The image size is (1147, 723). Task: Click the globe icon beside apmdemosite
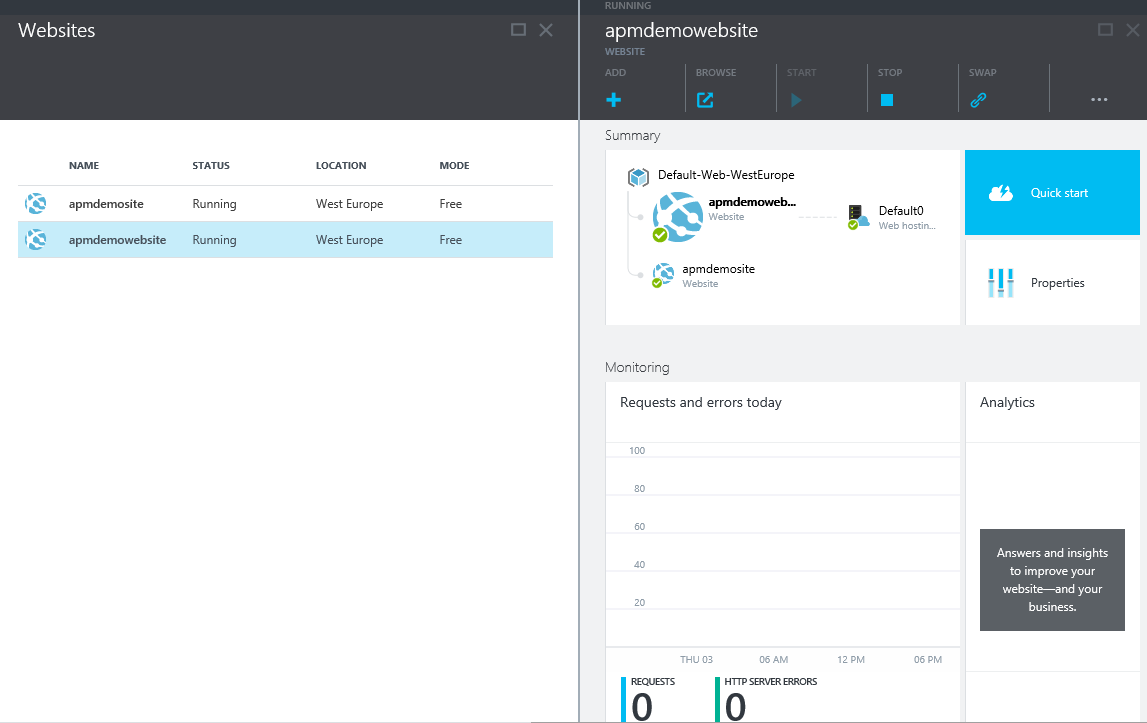35,203
